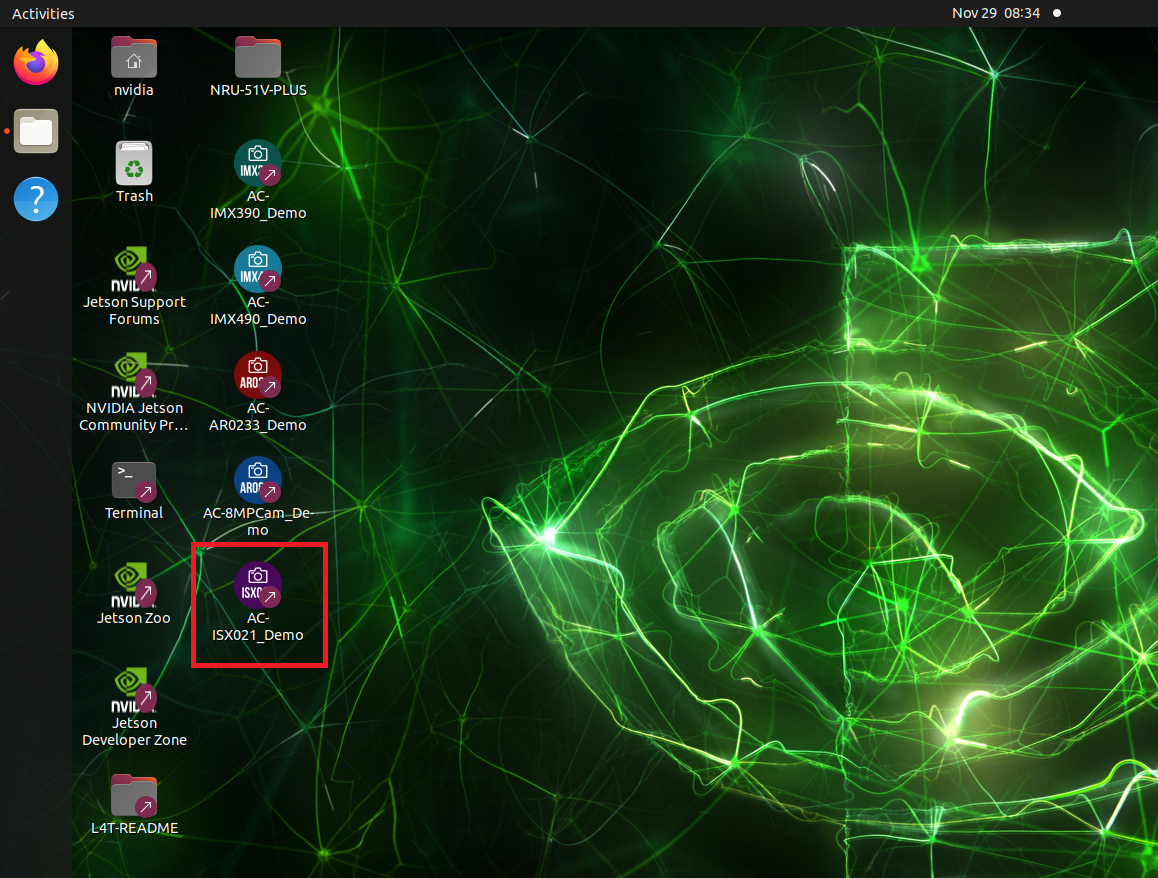This screenshot has width=1158, height=878.
Task: Select the AC-IMX490_Demo camera shortcut
Action: (258, 270)
